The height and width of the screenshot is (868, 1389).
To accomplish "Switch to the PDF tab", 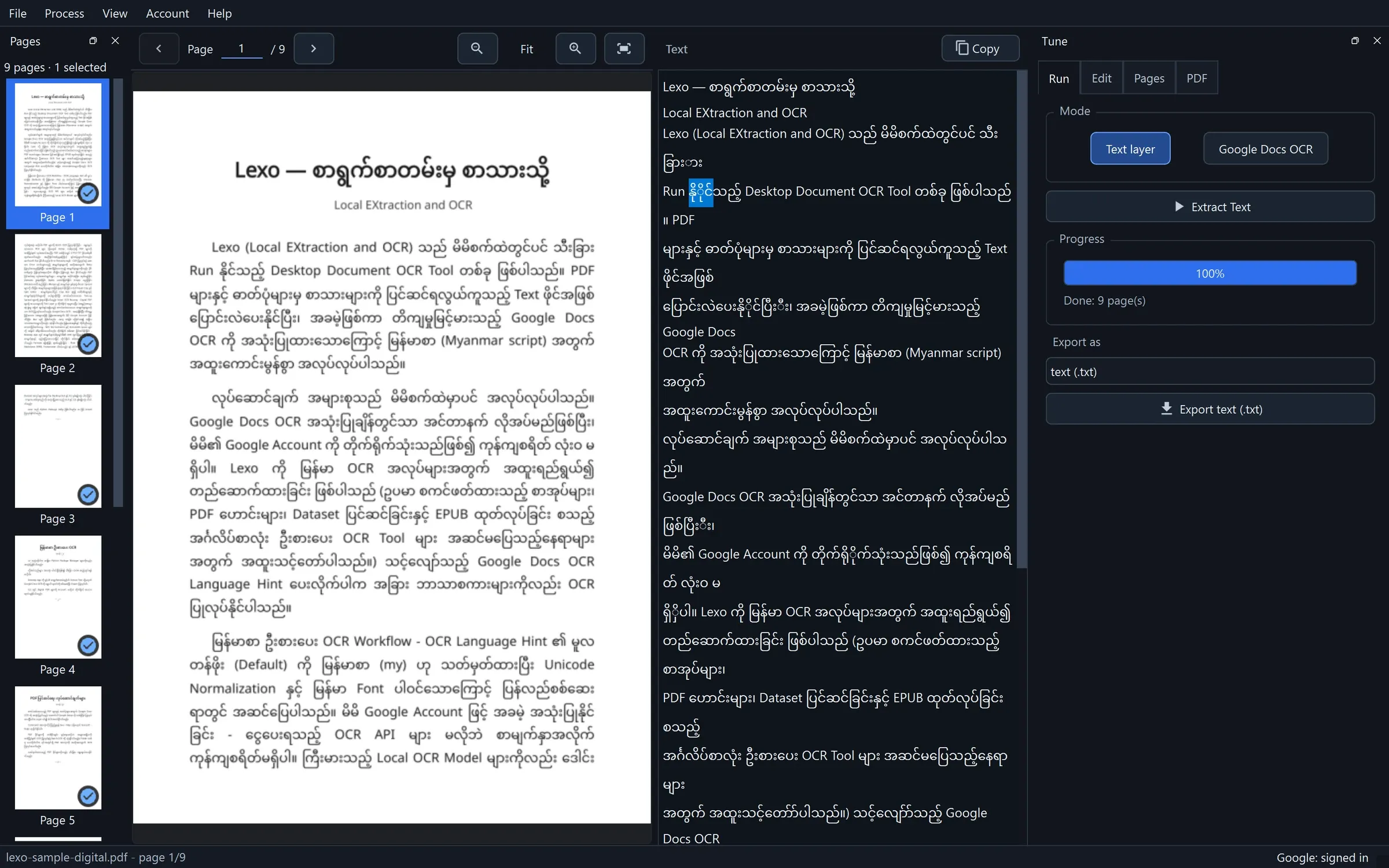I will click(x=1196, y=78).
